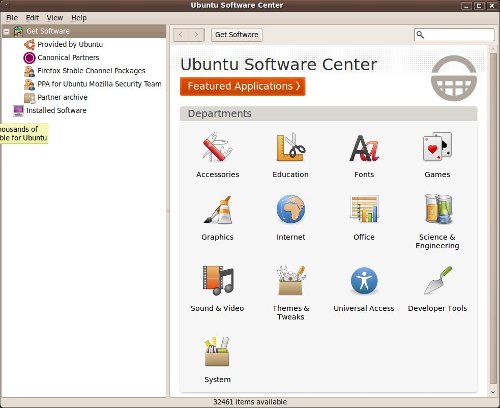
Task: Go back with the left arrow button
Action: coord(181,35)
